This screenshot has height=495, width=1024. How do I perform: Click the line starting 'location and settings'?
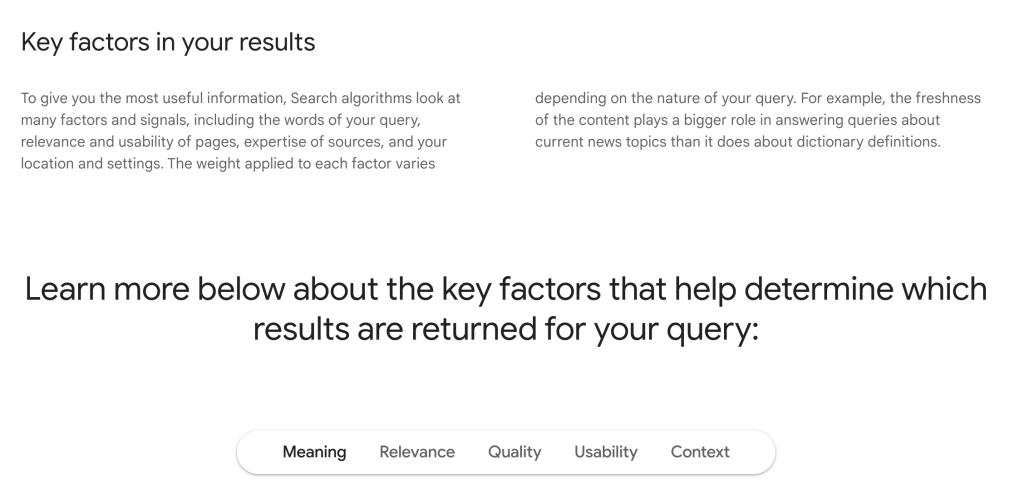point(228,163)
